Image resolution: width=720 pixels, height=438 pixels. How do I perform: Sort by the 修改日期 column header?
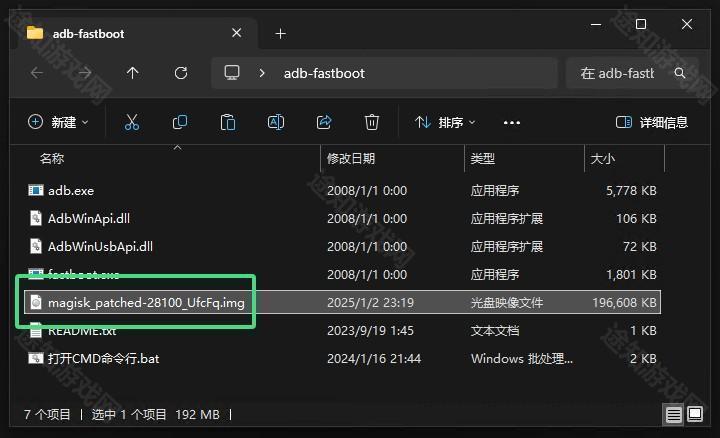point(351,159)
